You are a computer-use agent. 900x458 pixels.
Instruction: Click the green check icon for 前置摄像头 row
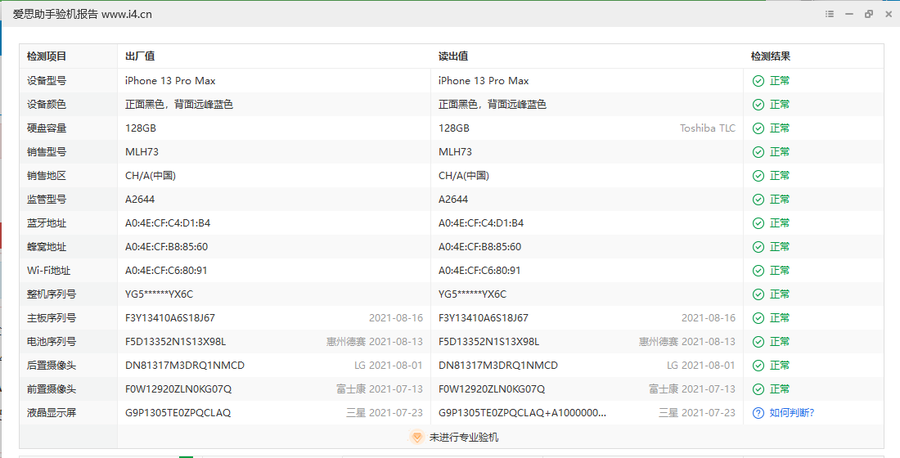pyautogui.click(x=758, y=389)
